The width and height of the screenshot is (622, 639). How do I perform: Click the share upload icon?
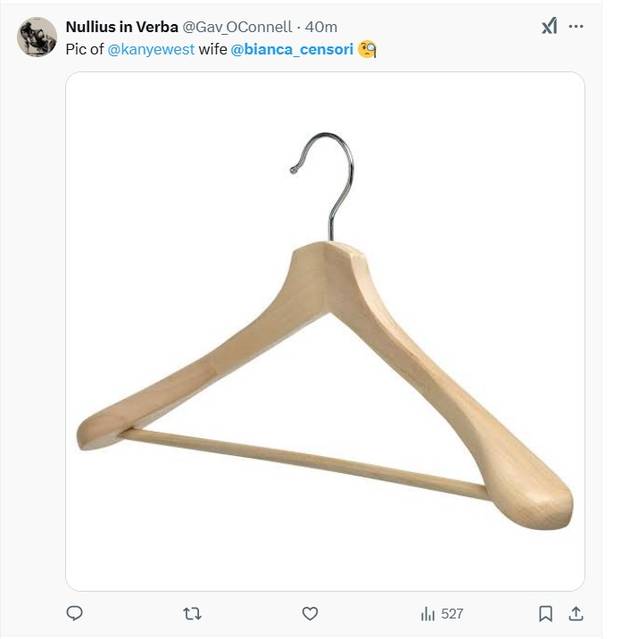pos(576,613)
